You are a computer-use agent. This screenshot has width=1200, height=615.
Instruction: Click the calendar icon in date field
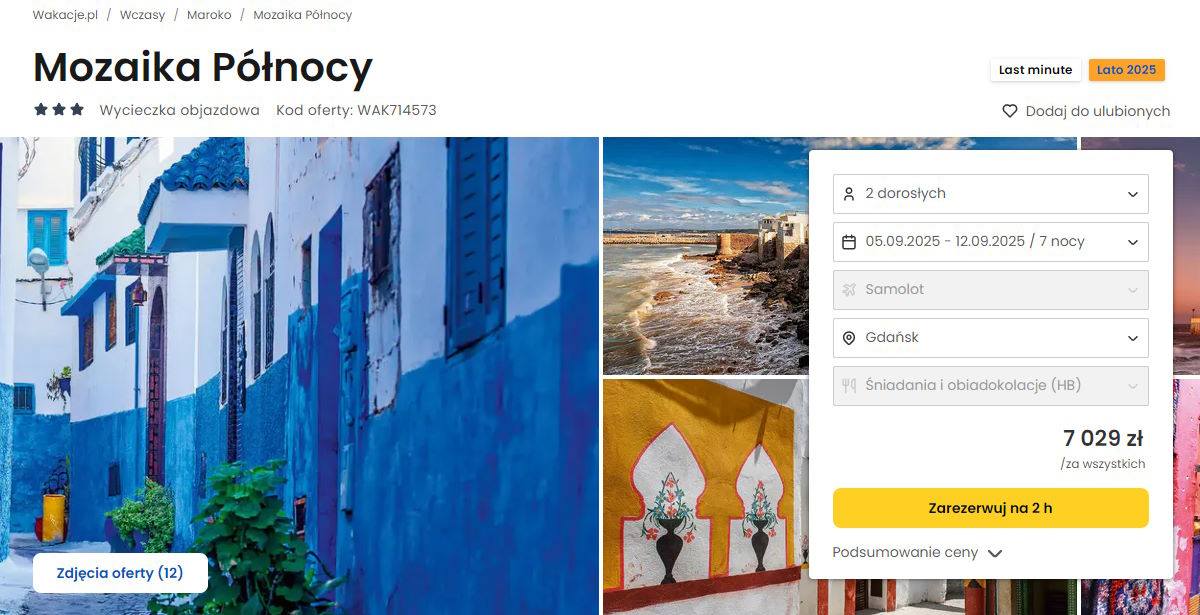pyautogui.click(x=849, y=242)
